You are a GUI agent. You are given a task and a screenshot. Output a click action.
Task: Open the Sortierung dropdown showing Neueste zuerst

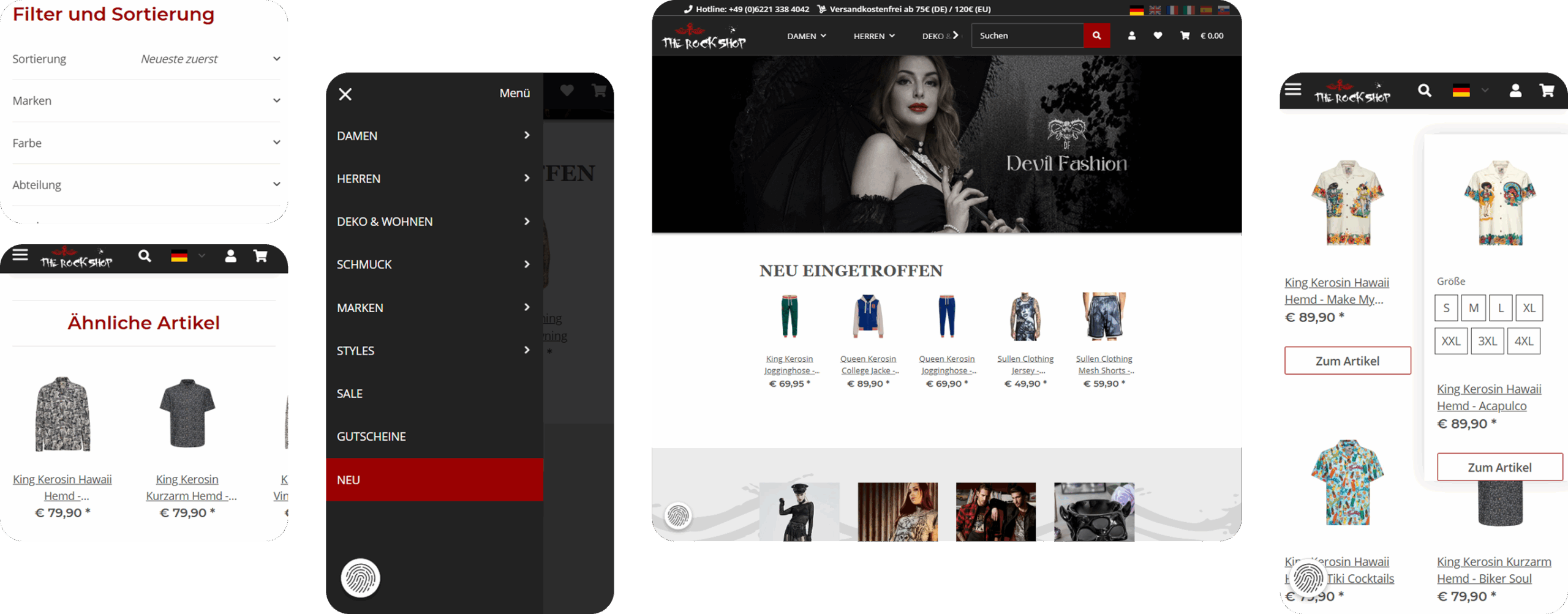(208, 59)
